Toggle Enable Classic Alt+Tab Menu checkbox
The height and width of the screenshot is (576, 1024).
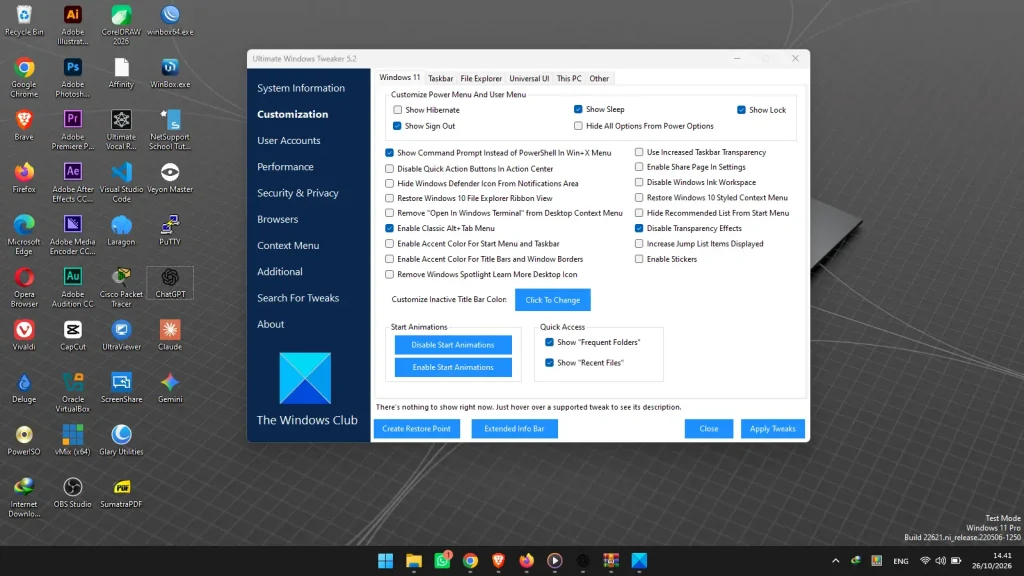pyautogui.click(x=389, y=228)
